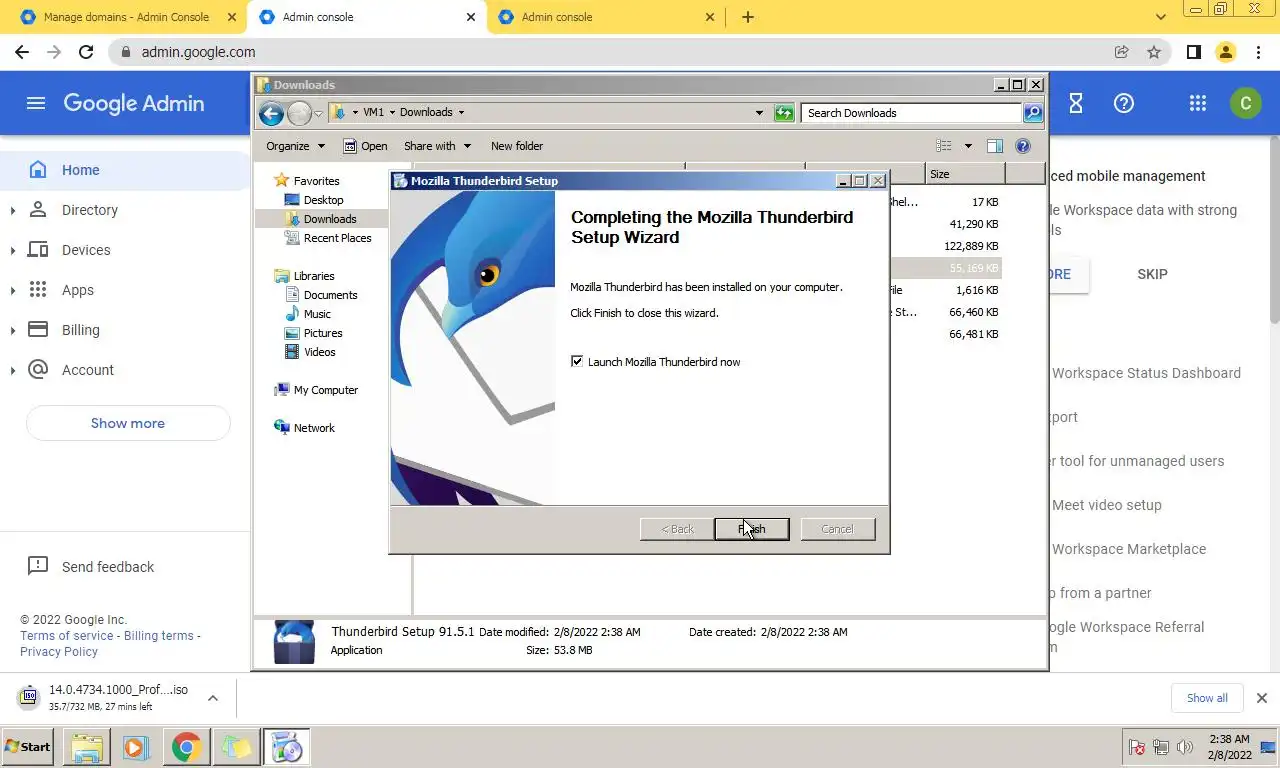This screenshot has height=768, width=1280.
Task: Open the Billing terms link
Action: [159, 636]
